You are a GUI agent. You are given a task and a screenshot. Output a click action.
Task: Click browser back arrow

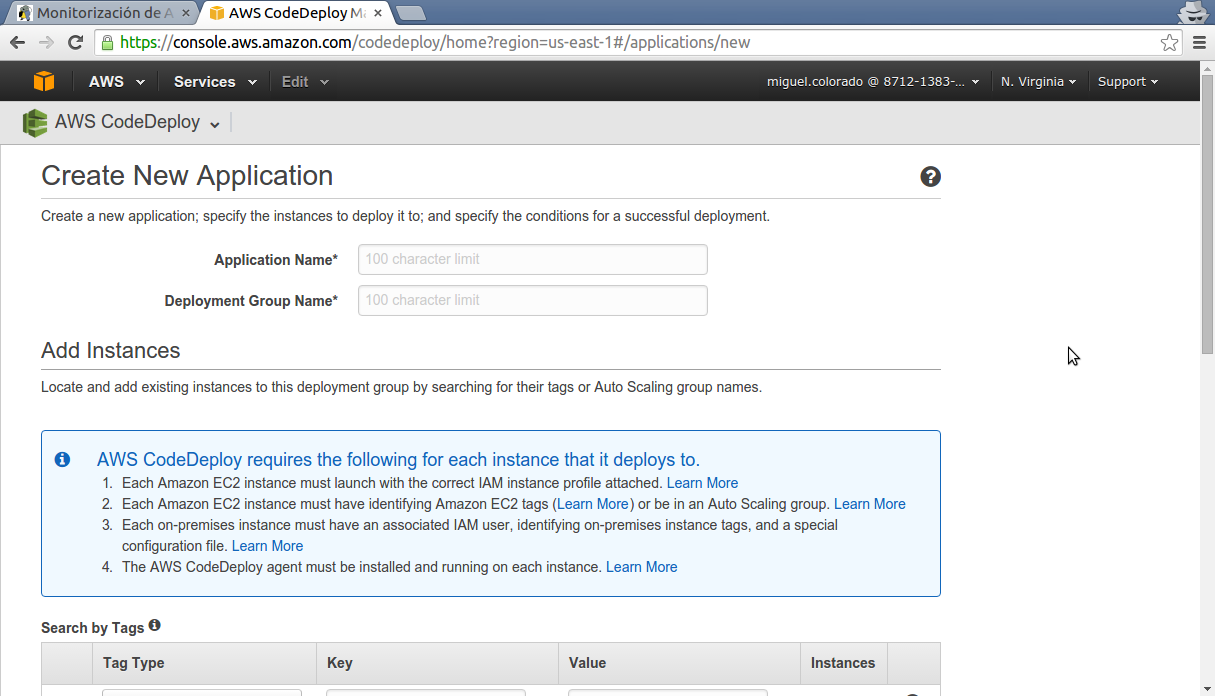point(17,42)
